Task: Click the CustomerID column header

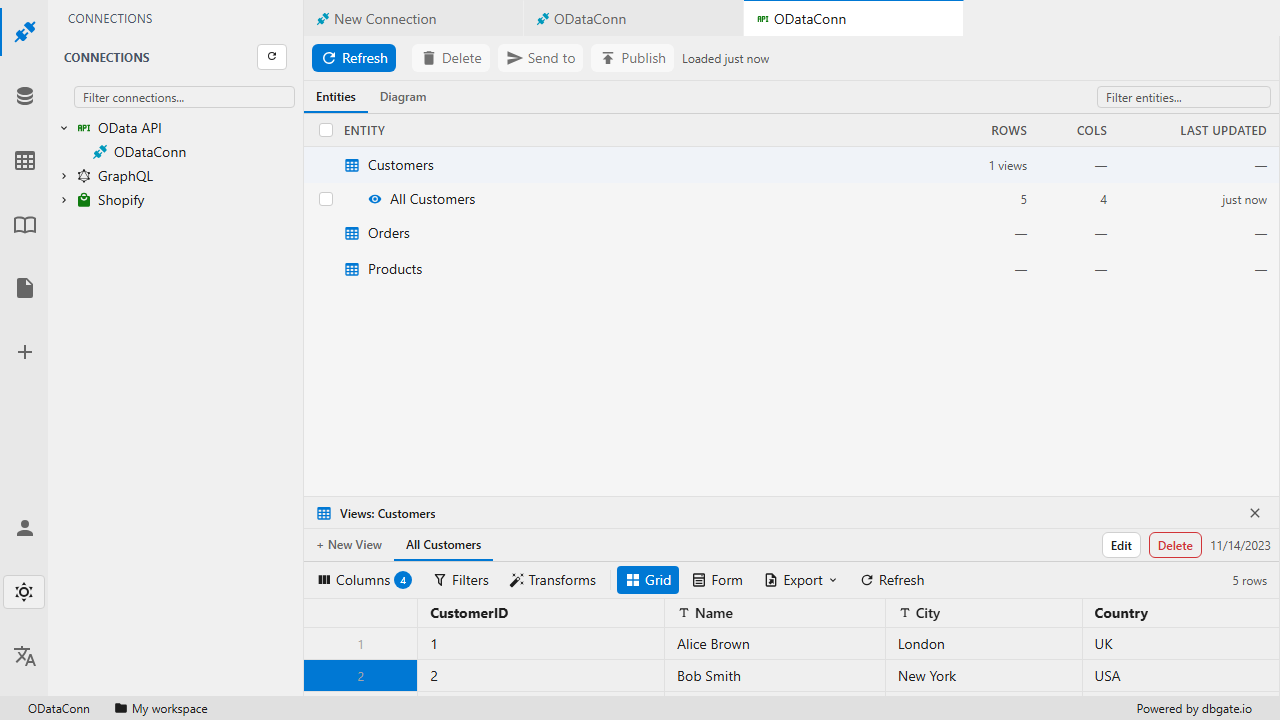Action: (541, 613)
